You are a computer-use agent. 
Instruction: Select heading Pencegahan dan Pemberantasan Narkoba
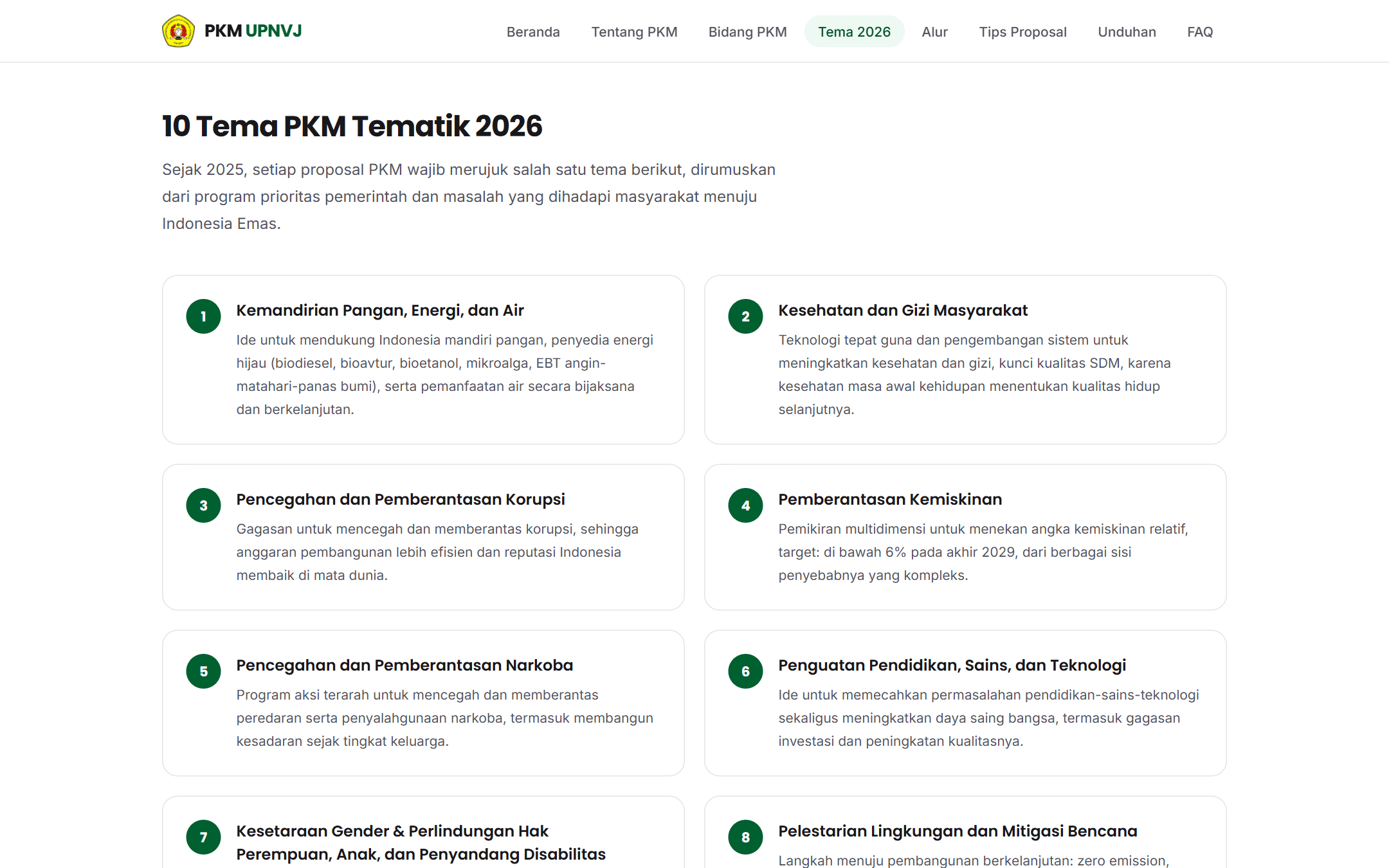(404, 665)
